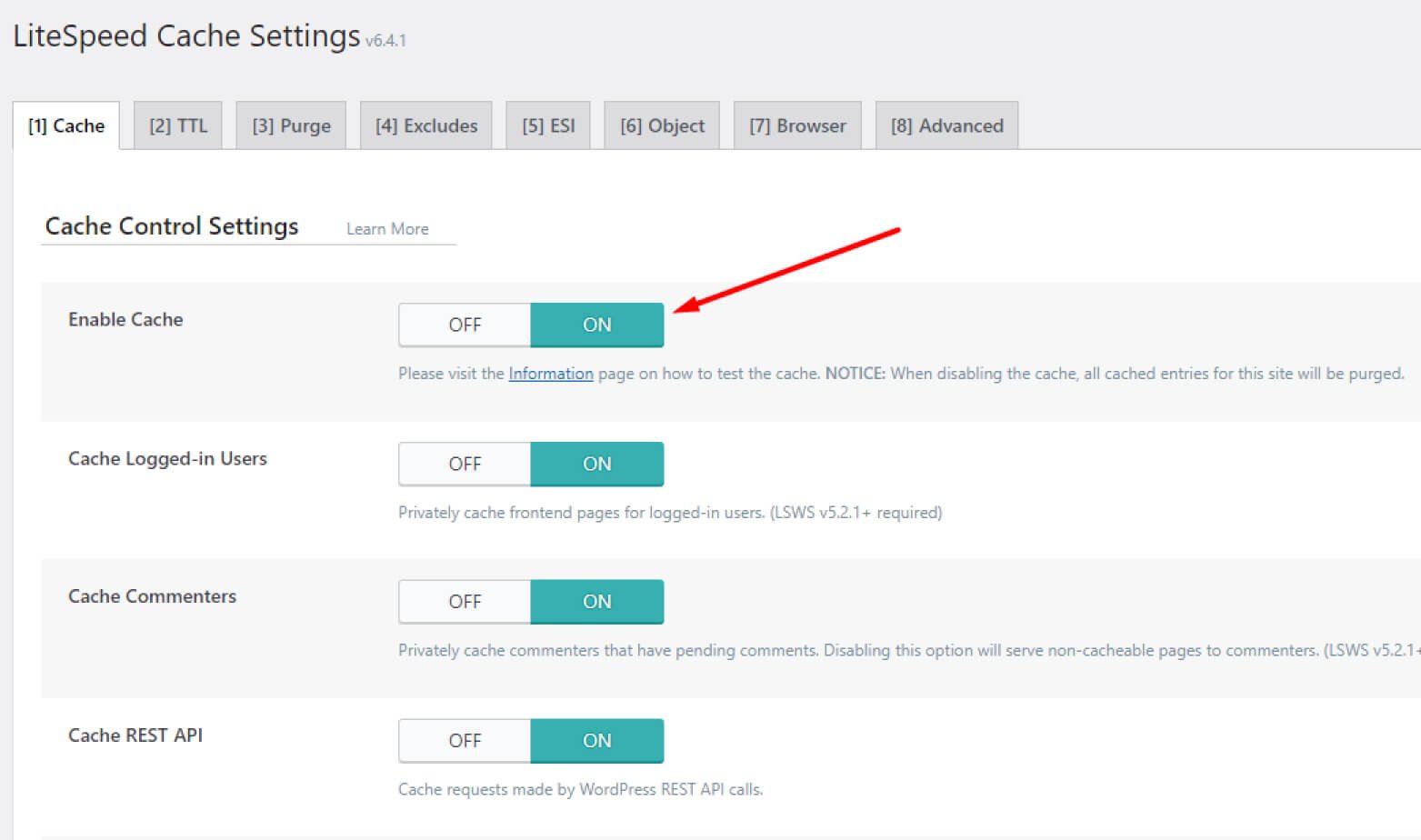The width and height of the screenshot is (1421, 840).
Task: Open the Information page link
Action: [551, 374]
